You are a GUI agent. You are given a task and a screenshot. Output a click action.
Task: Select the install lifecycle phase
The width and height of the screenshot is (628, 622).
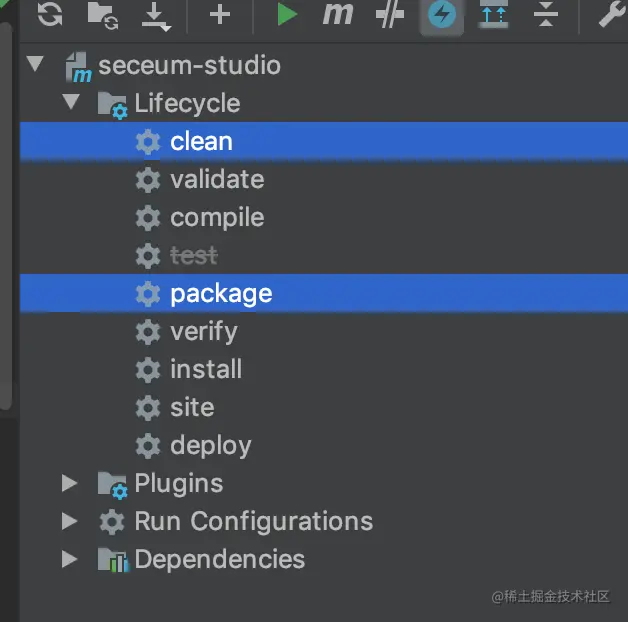pos(205,369)
